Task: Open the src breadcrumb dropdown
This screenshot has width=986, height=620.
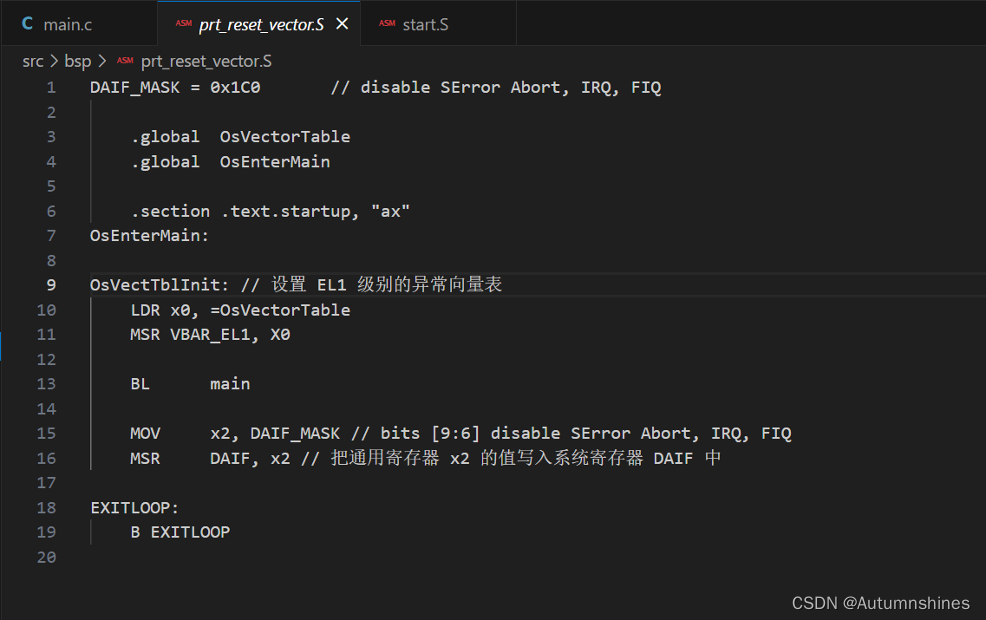Action: pos(33,61)
